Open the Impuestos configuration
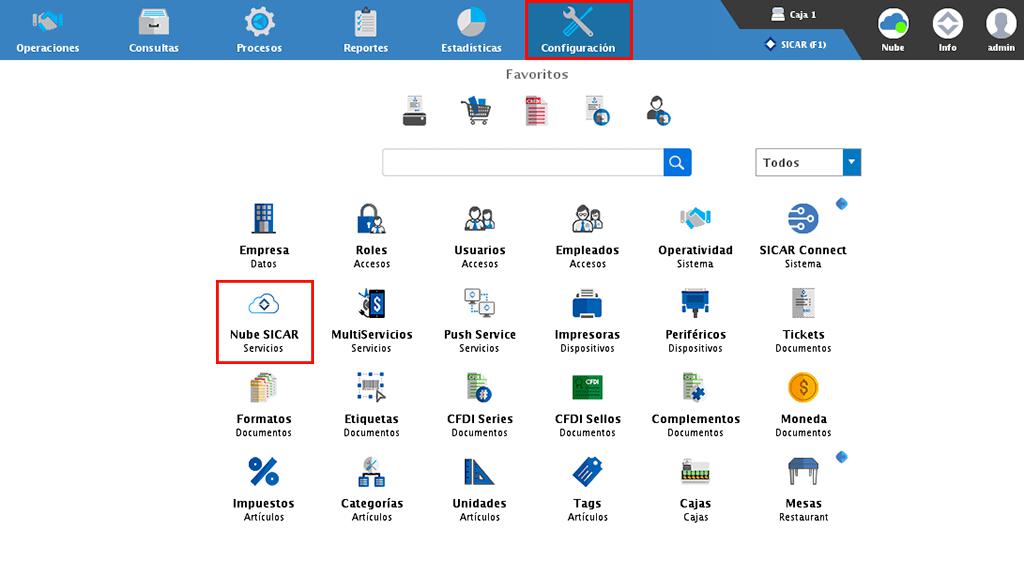 (264, 488)
